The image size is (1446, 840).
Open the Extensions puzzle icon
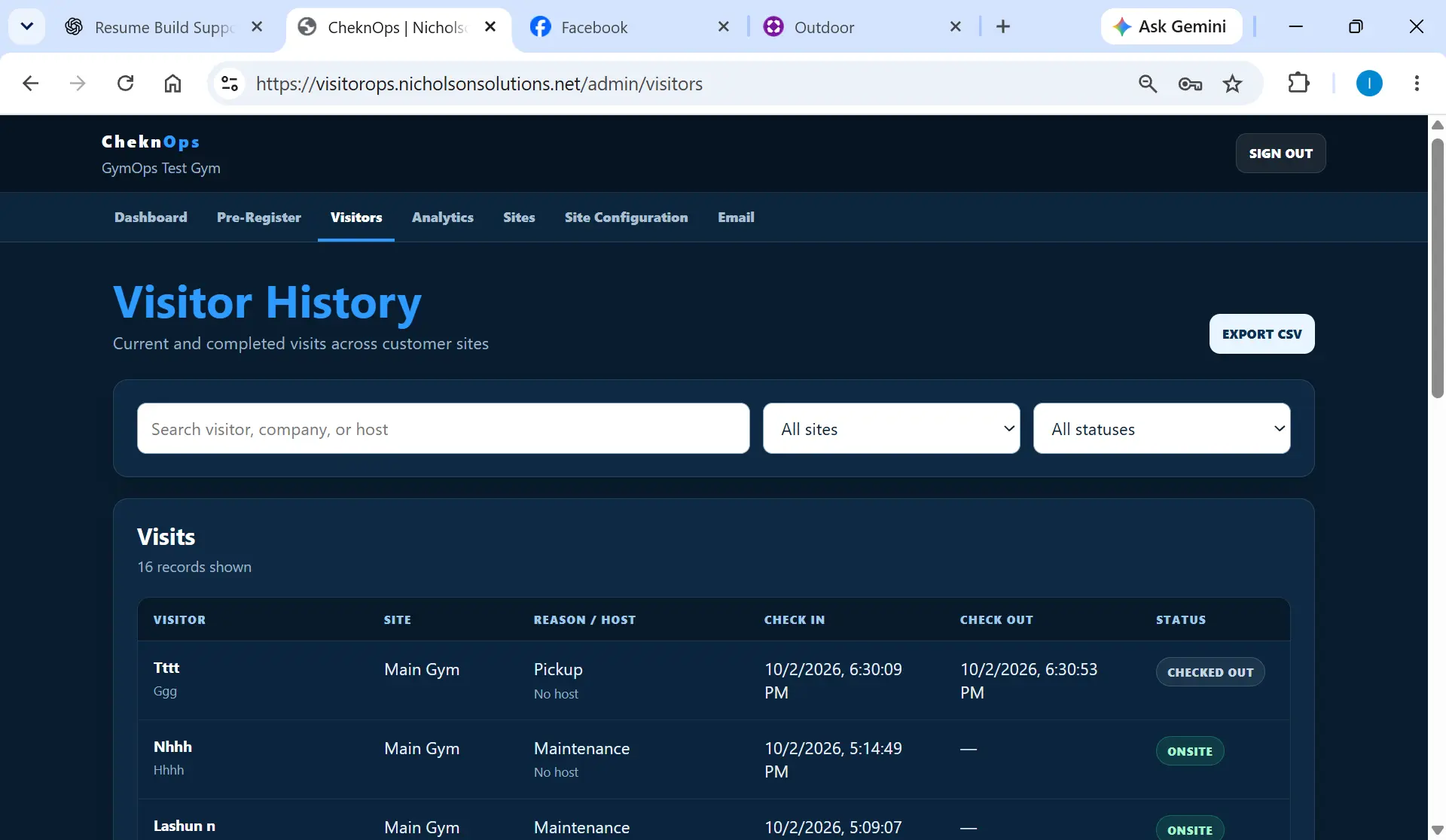click(x=1298, y=83)
